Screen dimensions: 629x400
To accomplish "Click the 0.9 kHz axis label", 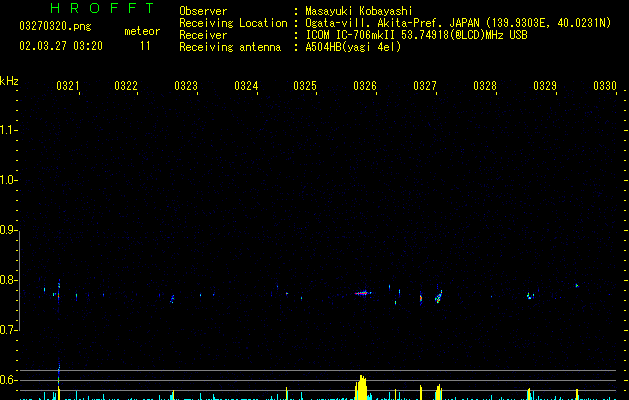I will 9,230.
